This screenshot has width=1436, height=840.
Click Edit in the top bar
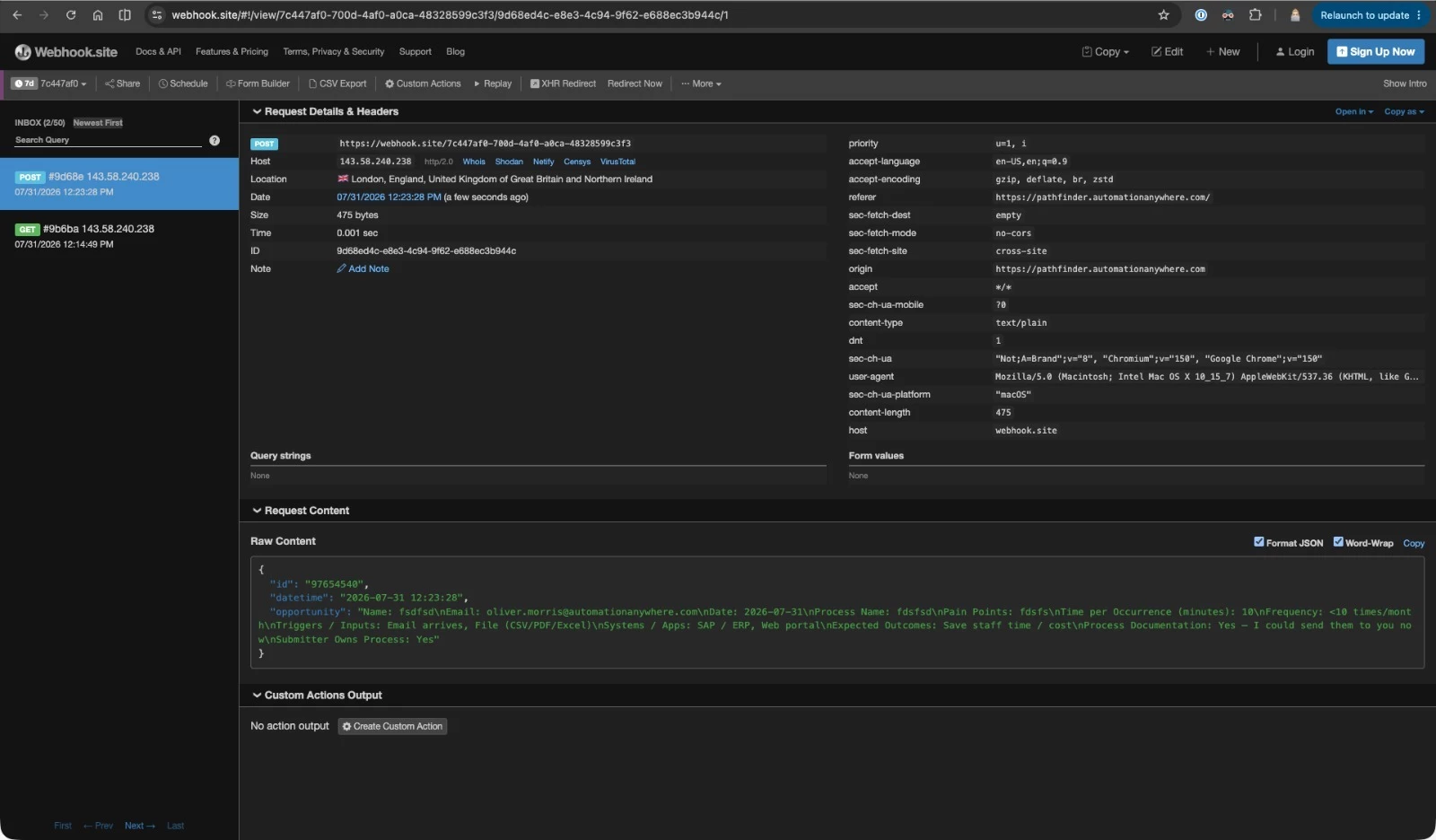click(1167, 52)
